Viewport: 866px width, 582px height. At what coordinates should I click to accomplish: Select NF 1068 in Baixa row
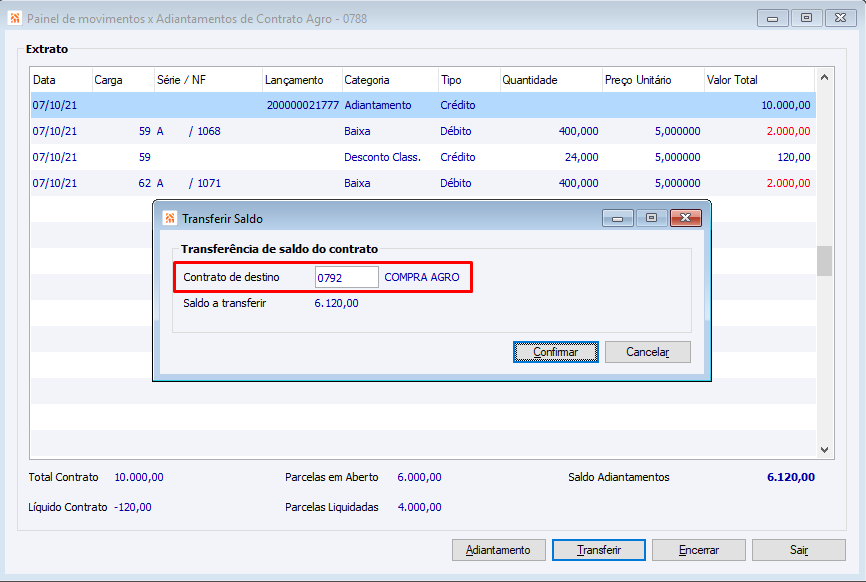click(x=209, y=131)
